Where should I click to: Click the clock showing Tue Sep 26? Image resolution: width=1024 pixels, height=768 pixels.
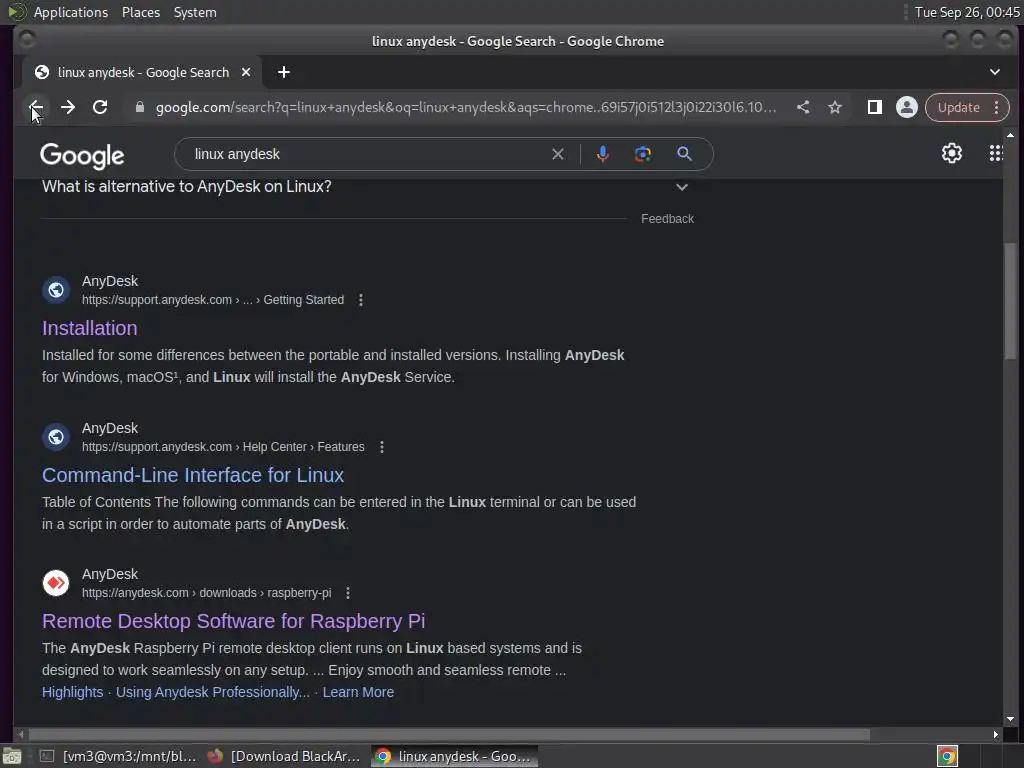(967, 12)
